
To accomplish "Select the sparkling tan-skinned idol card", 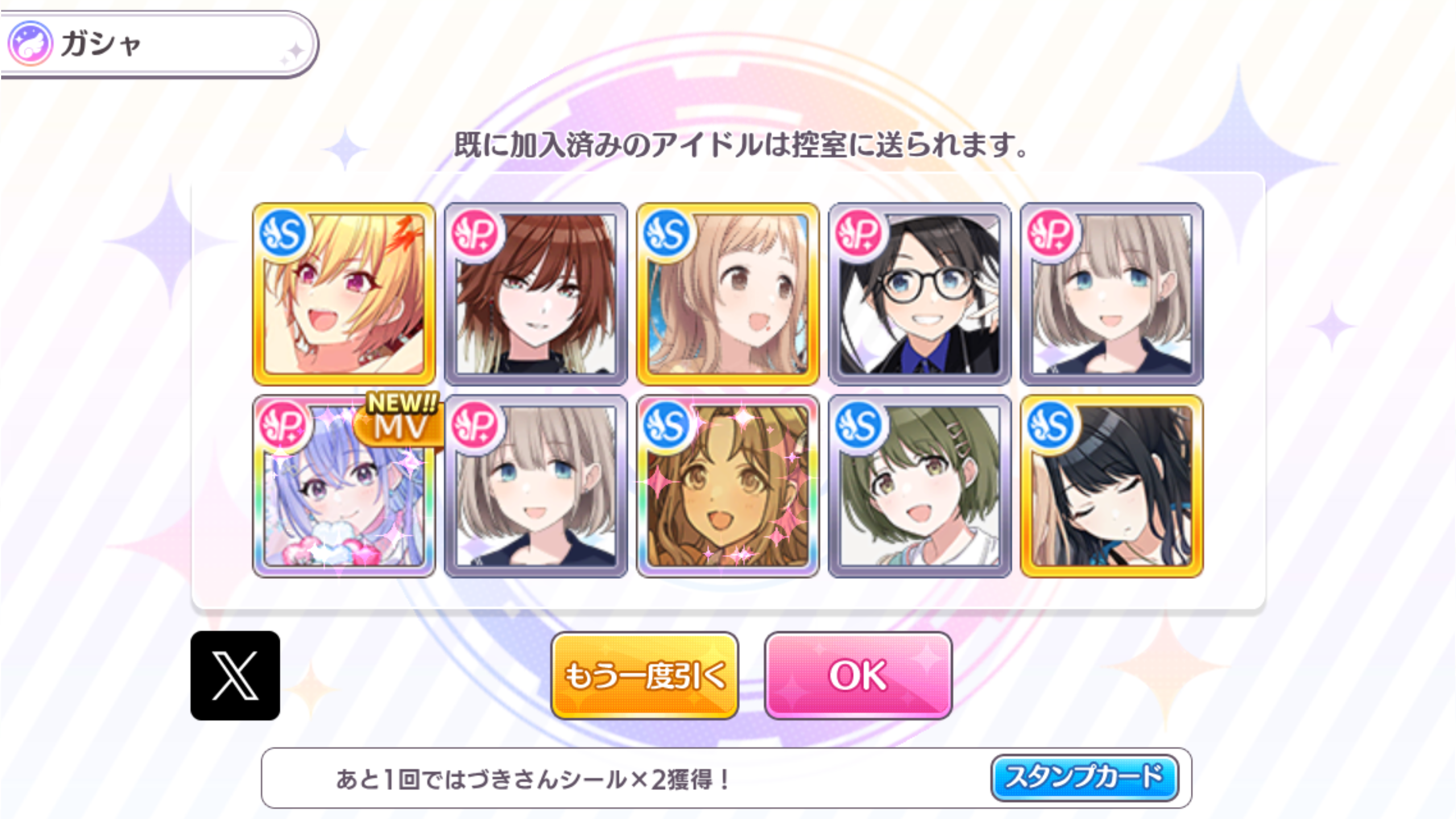I will (727, 486).
